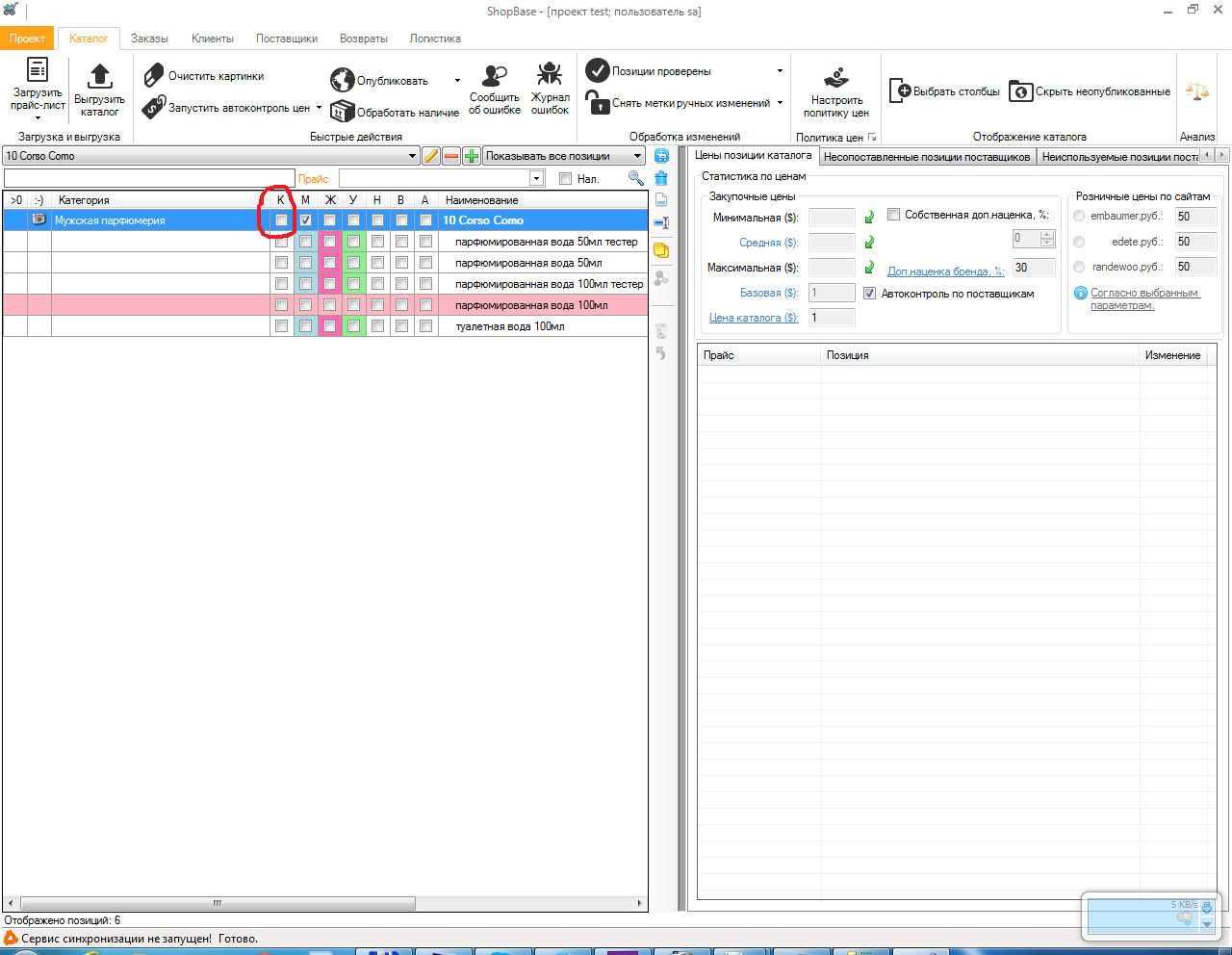Click the Доп.наценка бренда, % link
Screen dimensions: 1232x955
[x=945, y=271]
